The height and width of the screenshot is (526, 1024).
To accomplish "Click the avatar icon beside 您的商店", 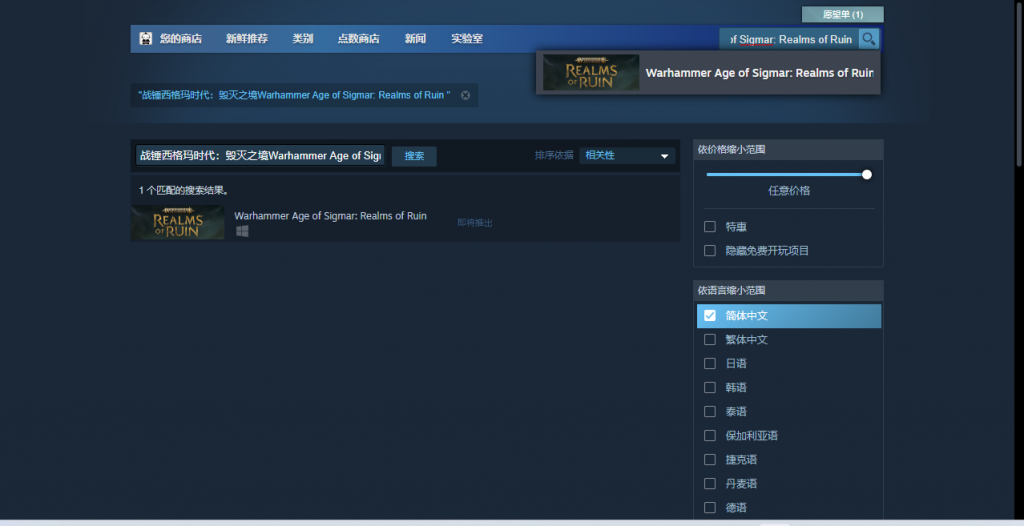I will pyautogui.click(x=146, y=39).
